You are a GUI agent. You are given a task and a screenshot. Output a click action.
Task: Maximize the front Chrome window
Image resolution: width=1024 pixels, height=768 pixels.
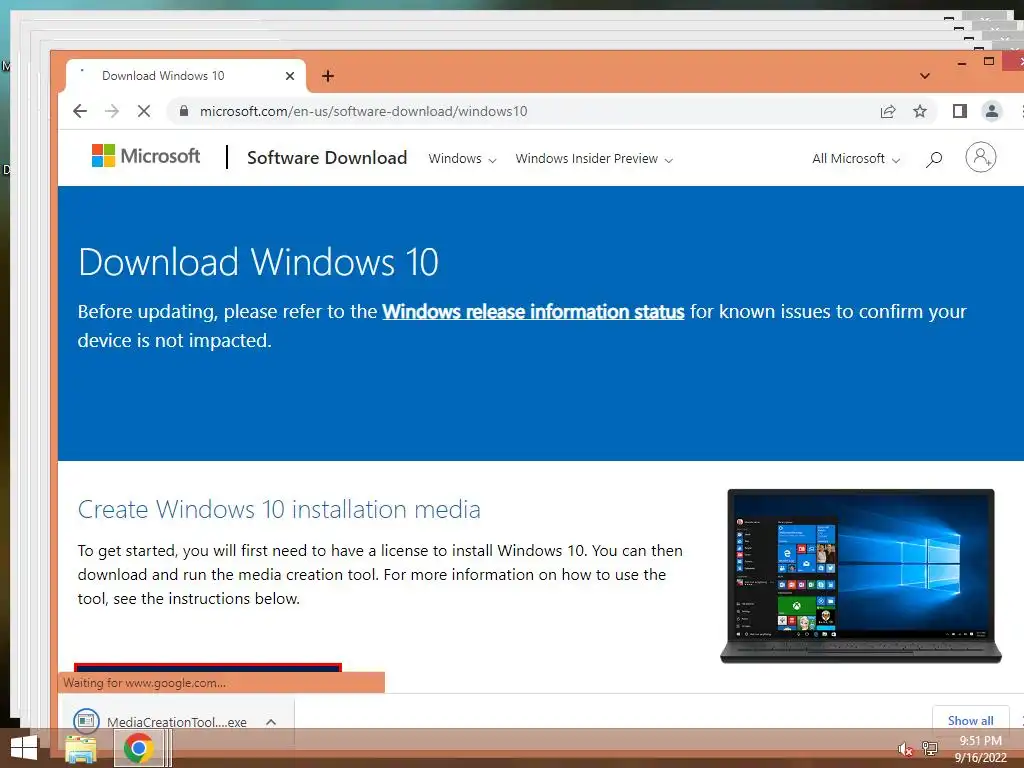tap(989, 61)
